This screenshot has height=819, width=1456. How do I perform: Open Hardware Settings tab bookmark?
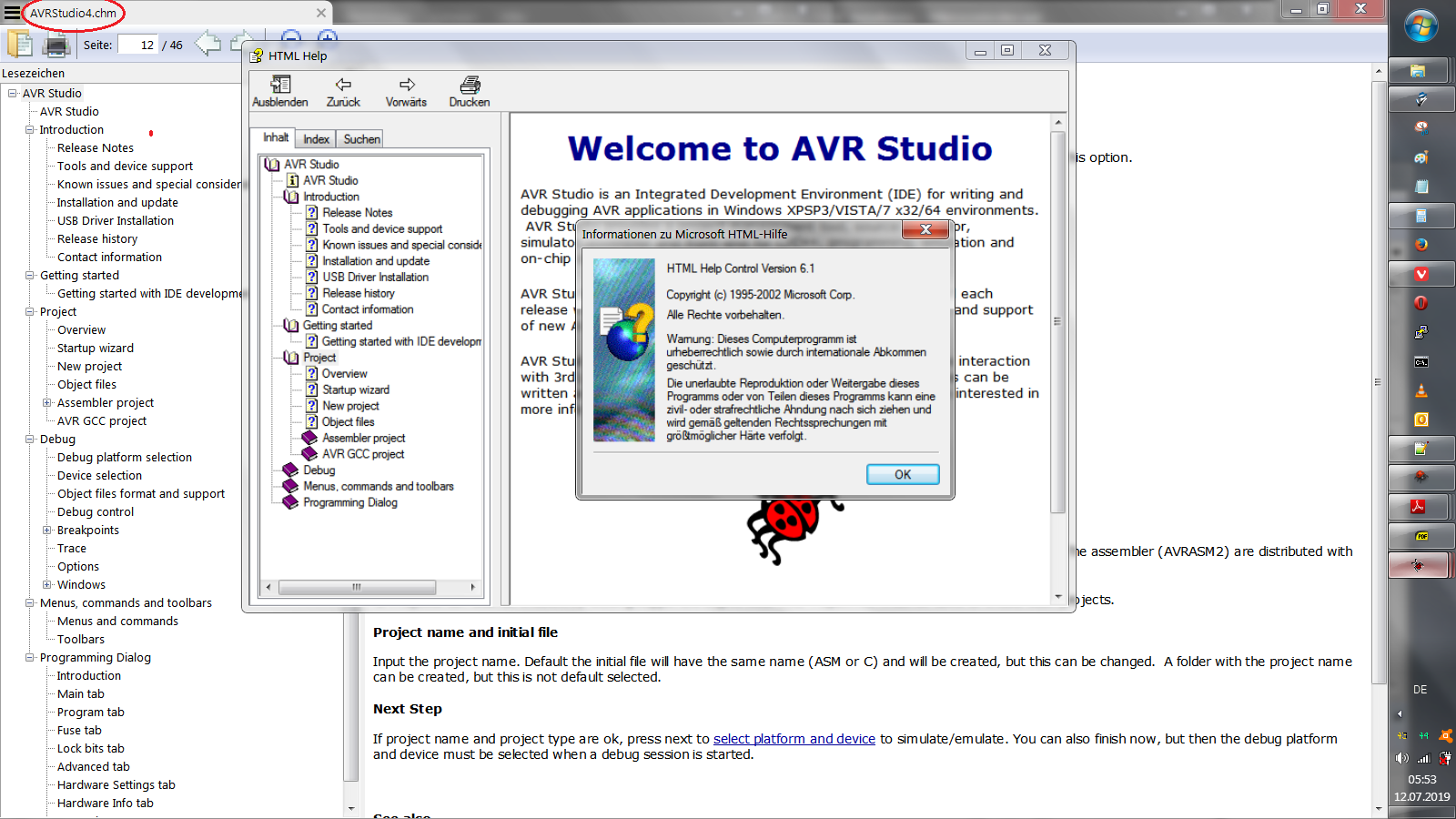click(x=116, y=784)
